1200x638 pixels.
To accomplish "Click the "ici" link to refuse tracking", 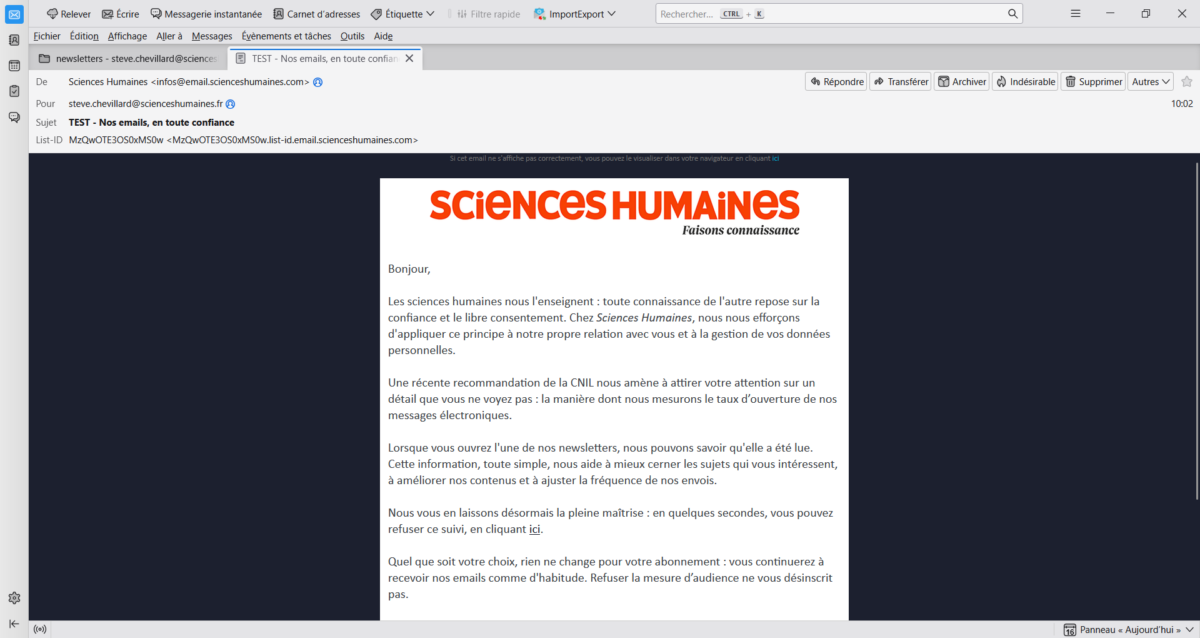I will click(x=535, y=529).
